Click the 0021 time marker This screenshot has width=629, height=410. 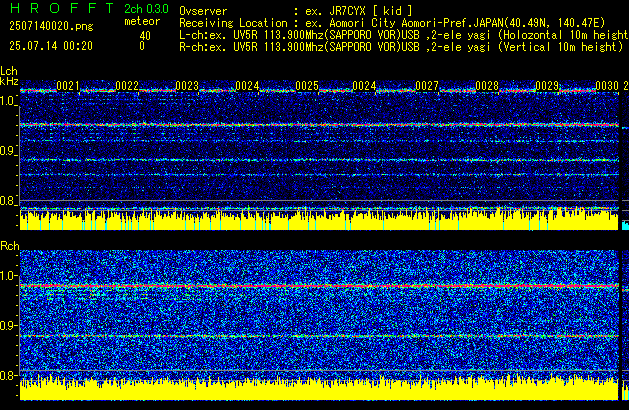click(x=68, y=85)
